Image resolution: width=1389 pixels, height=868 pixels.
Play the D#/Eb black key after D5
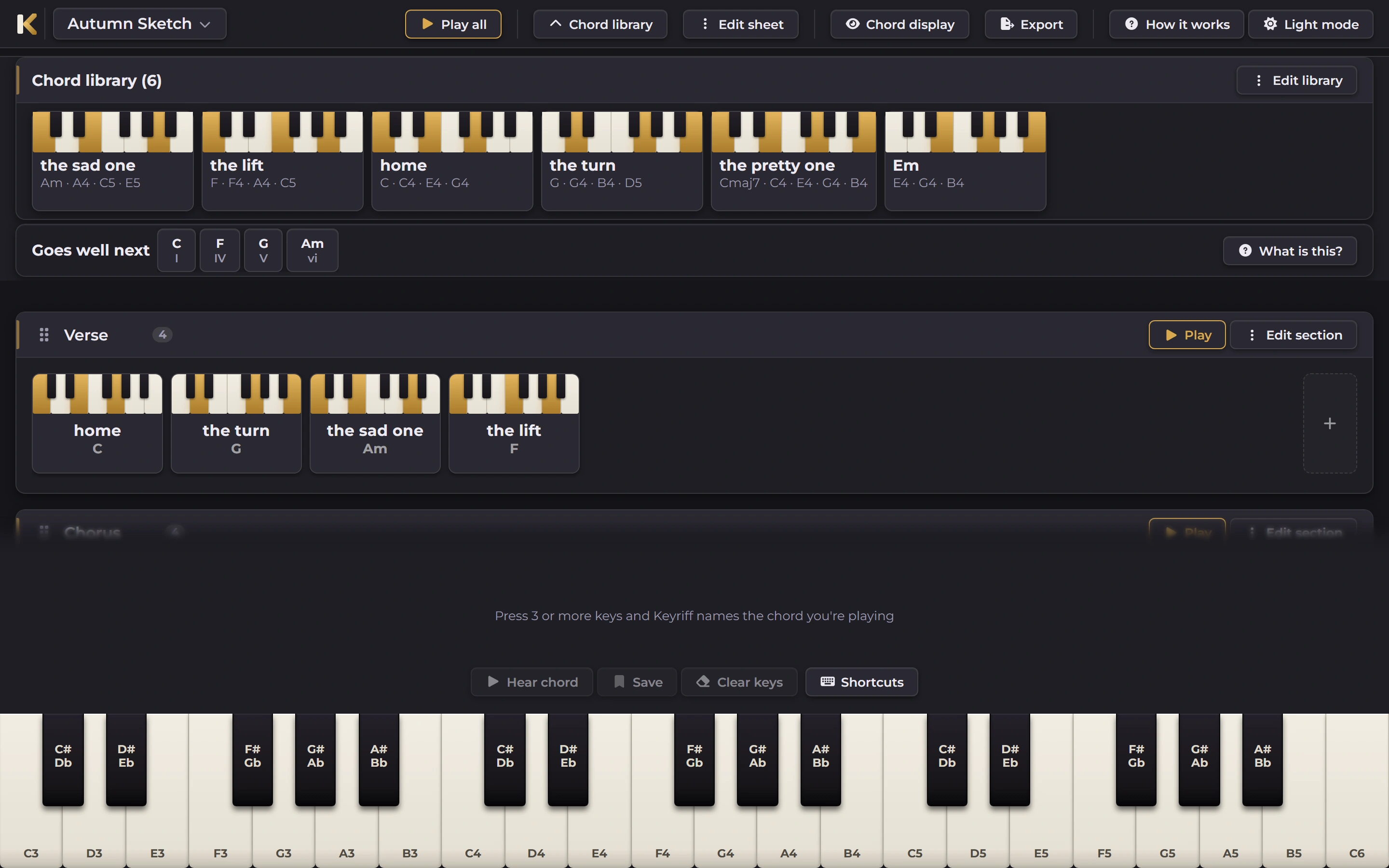click(x=1009, y=759)
